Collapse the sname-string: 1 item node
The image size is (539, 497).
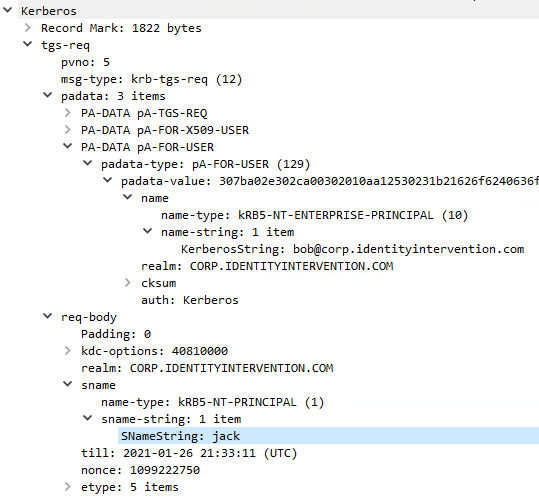coord(88,418)
